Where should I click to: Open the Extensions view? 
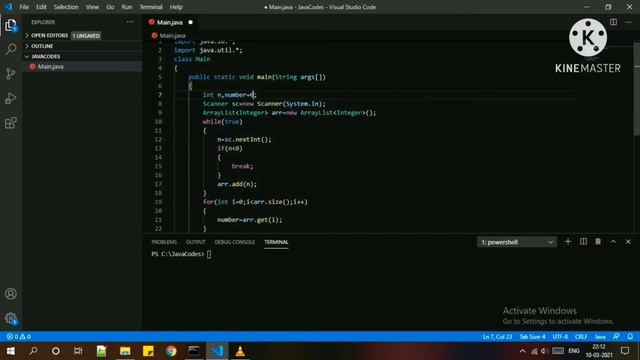point(11,122)
